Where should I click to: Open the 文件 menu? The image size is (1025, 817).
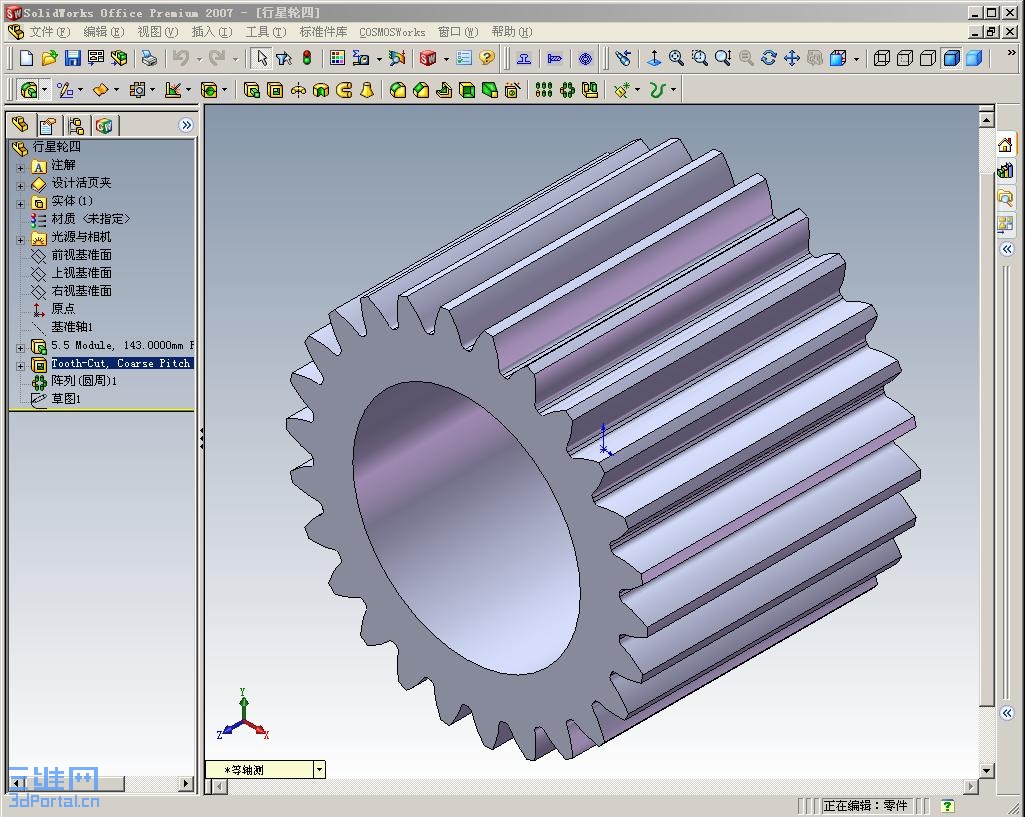pyautogui.click(x=49, y=31)
